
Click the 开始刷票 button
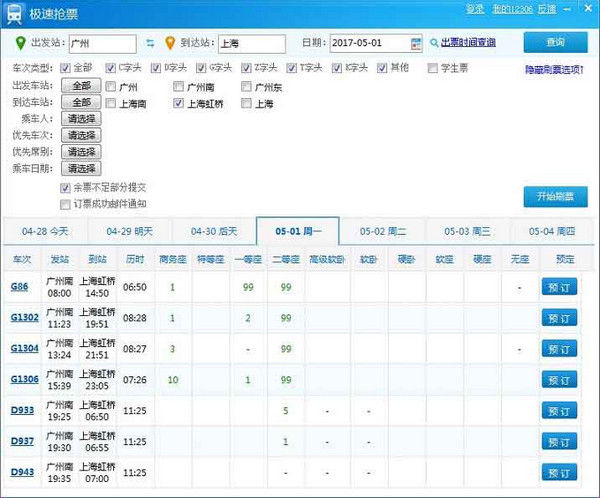point(555,196)
